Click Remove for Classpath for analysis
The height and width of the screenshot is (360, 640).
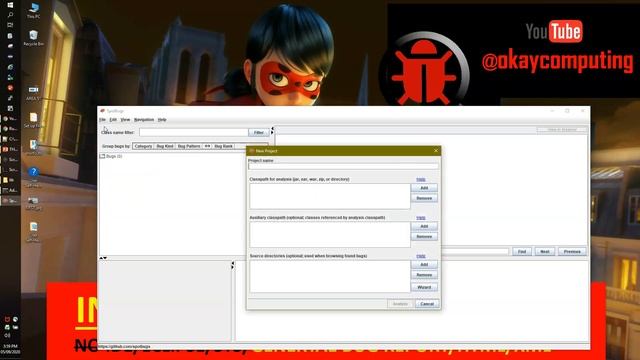tap(424, 198)
